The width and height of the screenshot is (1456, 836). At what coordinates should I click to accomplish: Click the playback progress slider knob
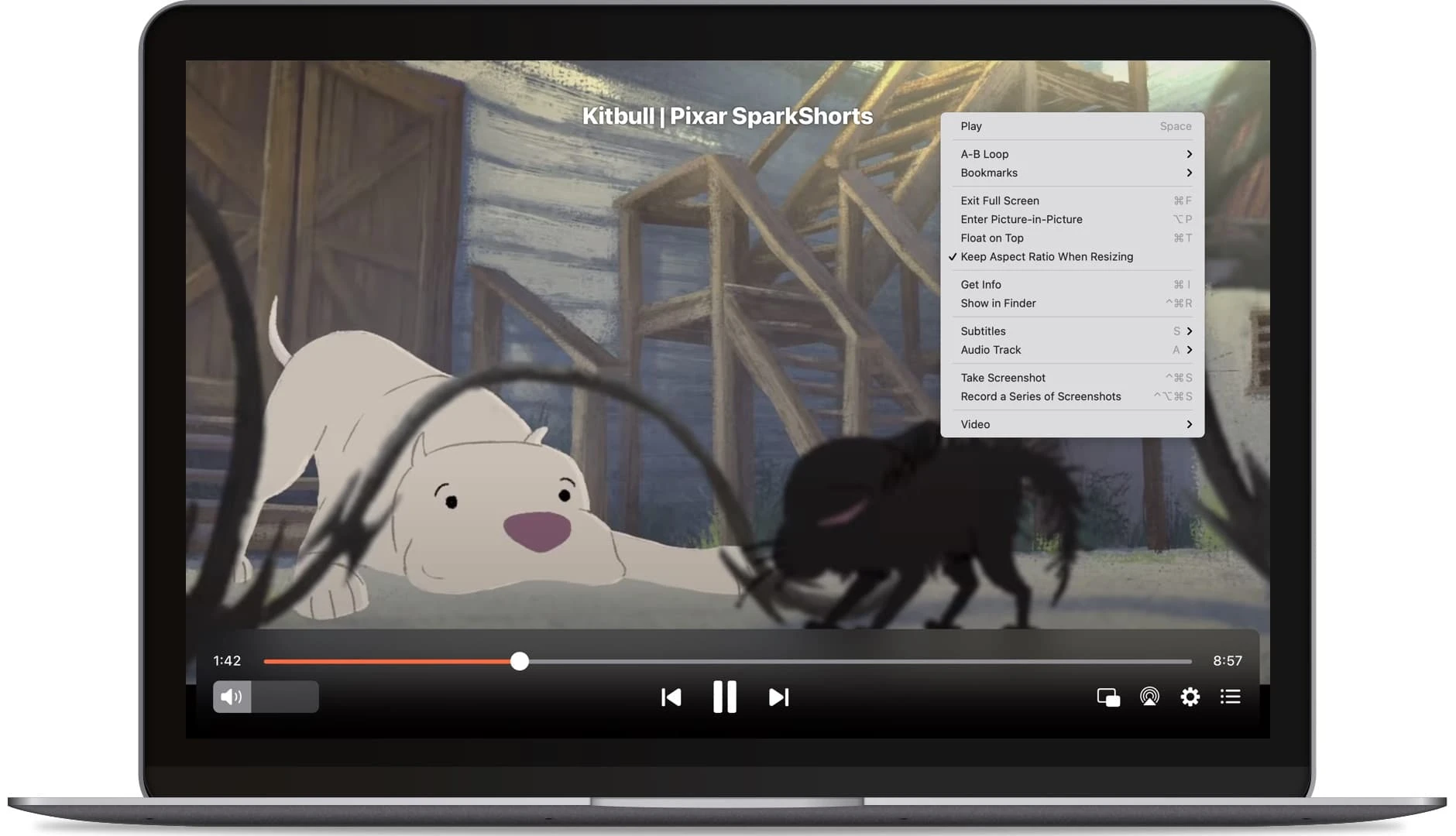(x=520, y=661)
